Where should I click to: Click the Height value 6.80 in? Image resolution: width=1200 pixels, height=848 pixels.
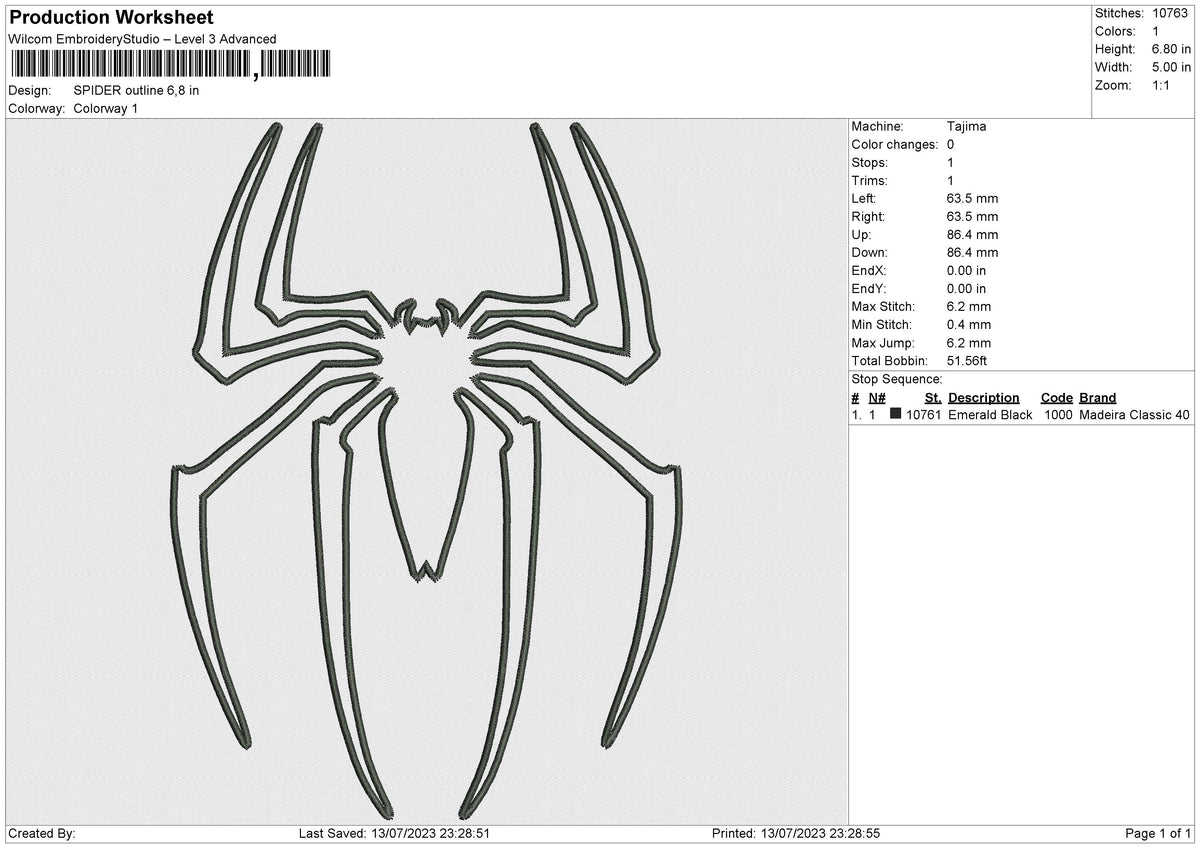click(1170, 49)
